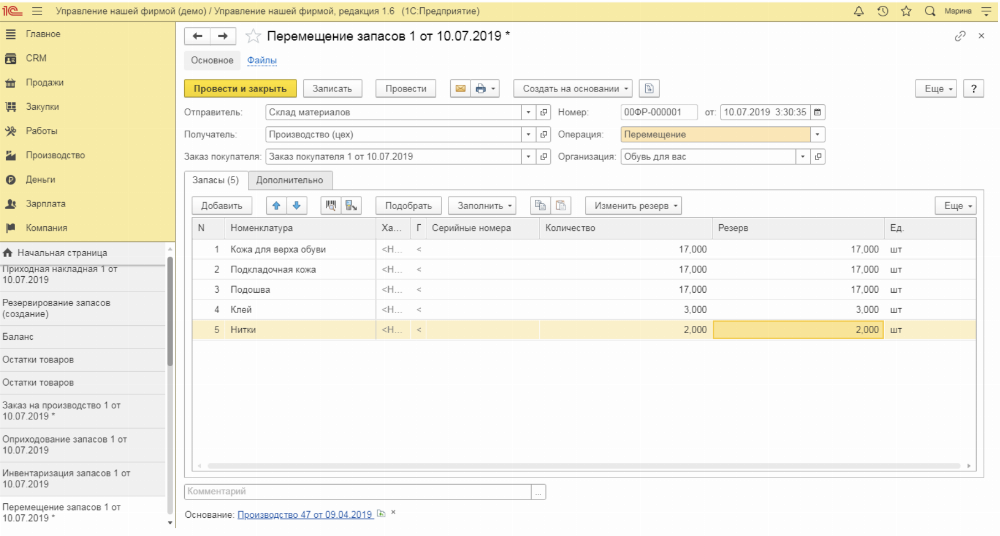The image size is (1000, 536).
Task: Open the help question mark button
Action: [x=973, y=89]
